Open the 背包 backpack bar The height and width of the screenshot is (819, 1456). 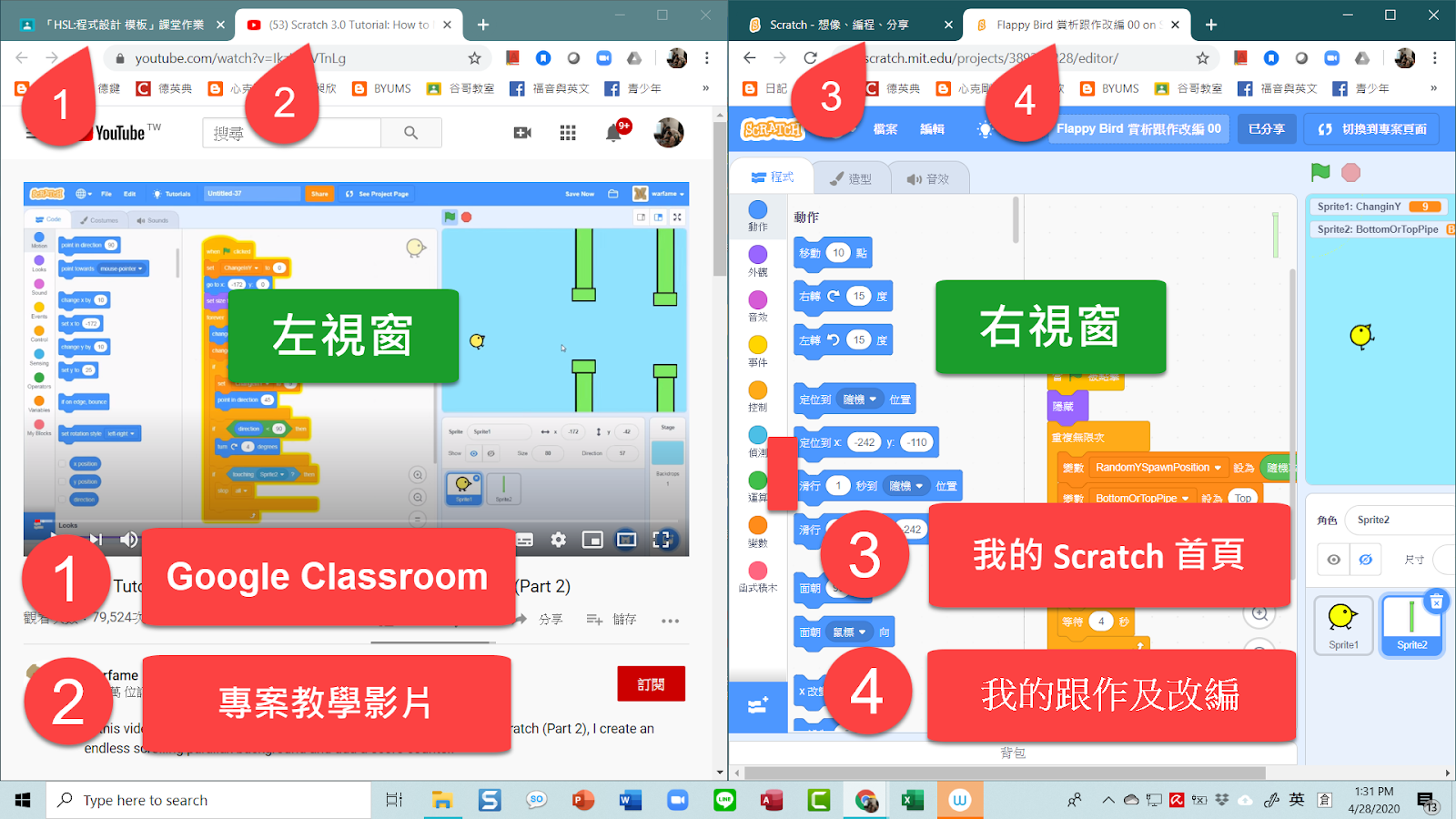click(1013, 753)
